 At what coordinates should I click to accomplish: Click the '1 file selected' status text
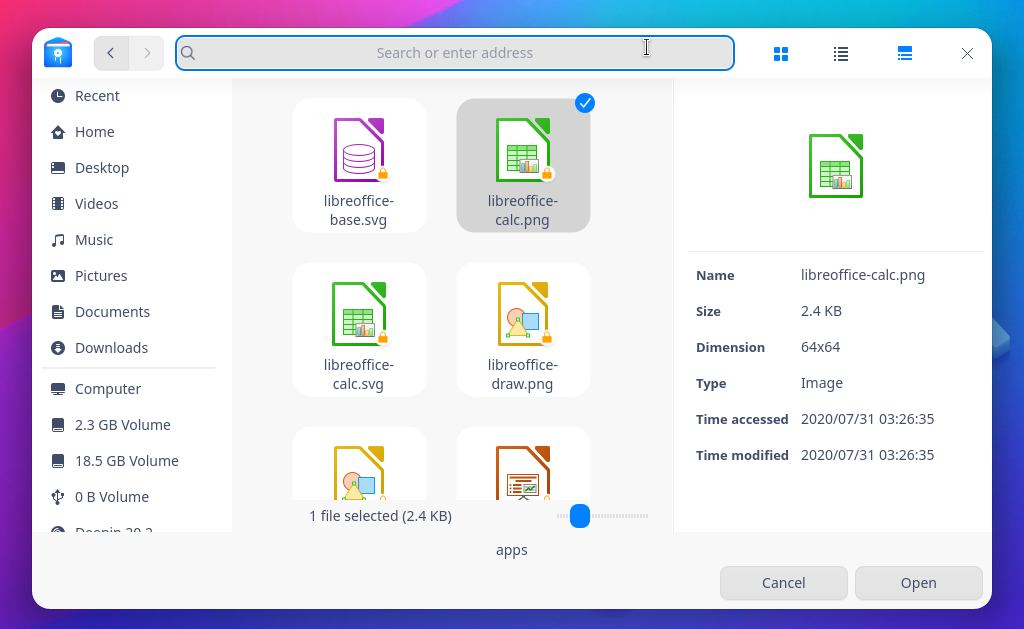pyautogui.click(x=380, y=516)
